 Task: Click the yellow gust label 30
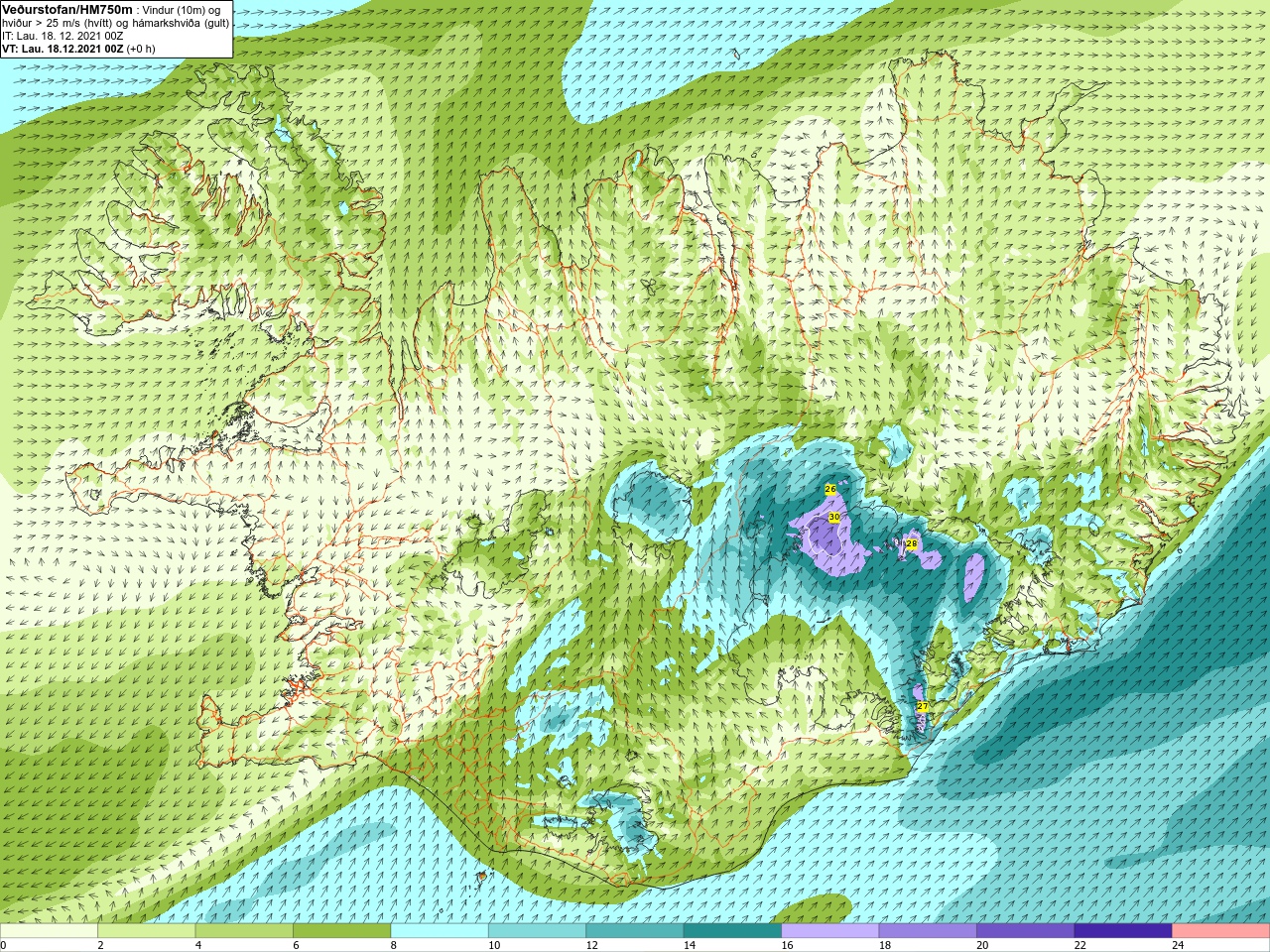[x=834, y=518]
